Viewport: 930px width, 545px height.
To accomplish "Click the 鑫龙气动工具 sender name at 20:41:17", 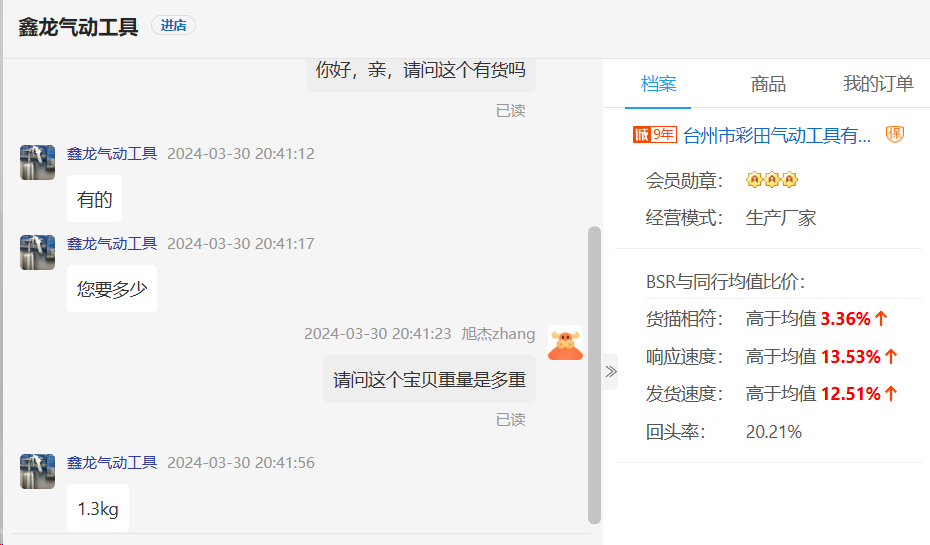I will 112,244.
